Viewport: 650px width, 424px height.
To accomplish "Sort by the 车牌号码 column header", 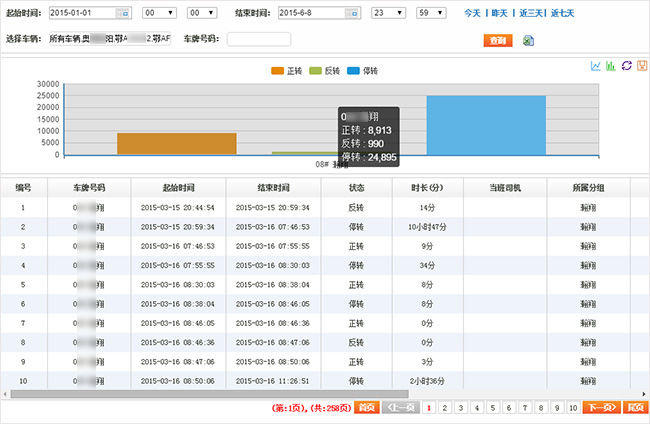I will click(89, 188).
